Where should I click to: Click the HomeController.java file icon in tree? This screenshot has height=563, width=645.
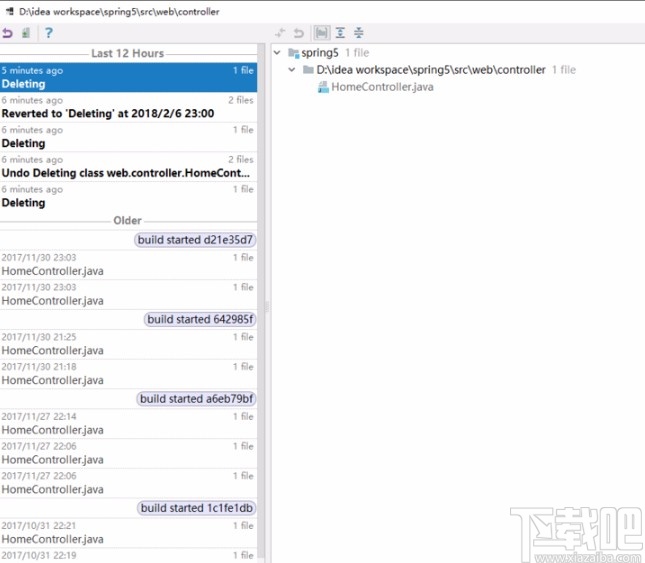tap(323, 87)
